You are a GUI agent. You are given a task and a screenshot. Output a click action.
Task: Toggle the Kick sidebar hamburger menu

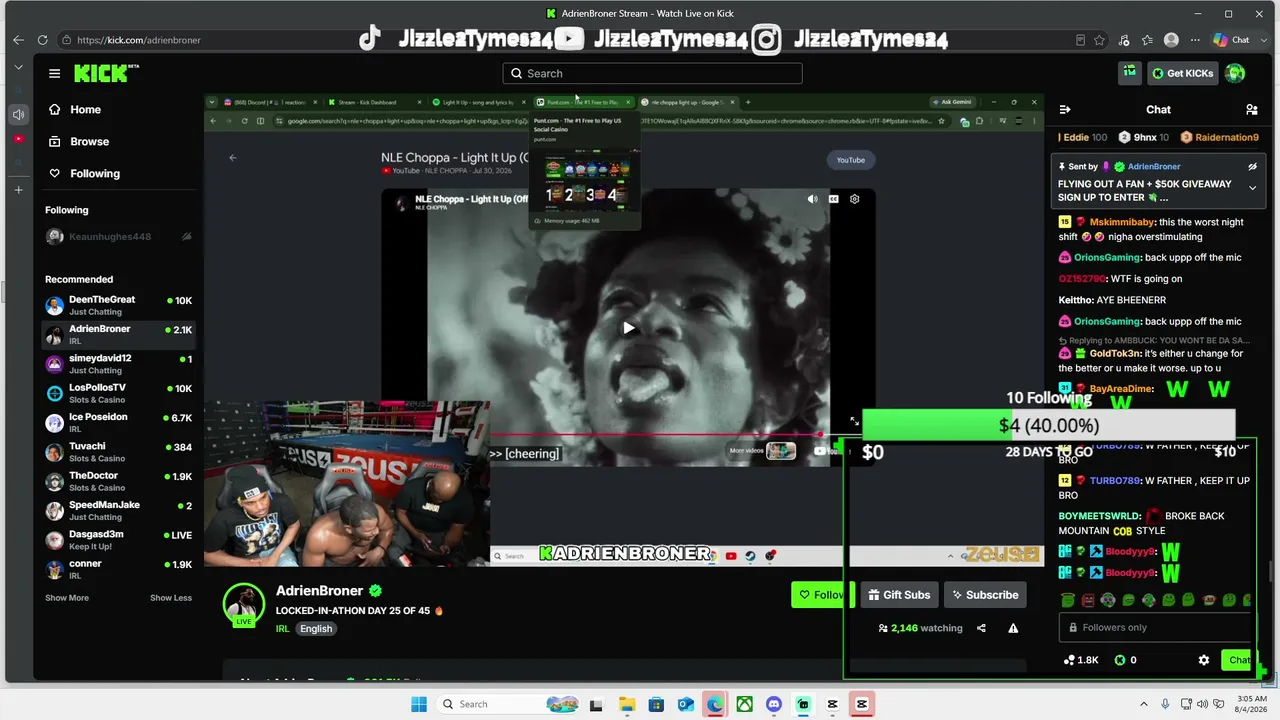point(54,73)
